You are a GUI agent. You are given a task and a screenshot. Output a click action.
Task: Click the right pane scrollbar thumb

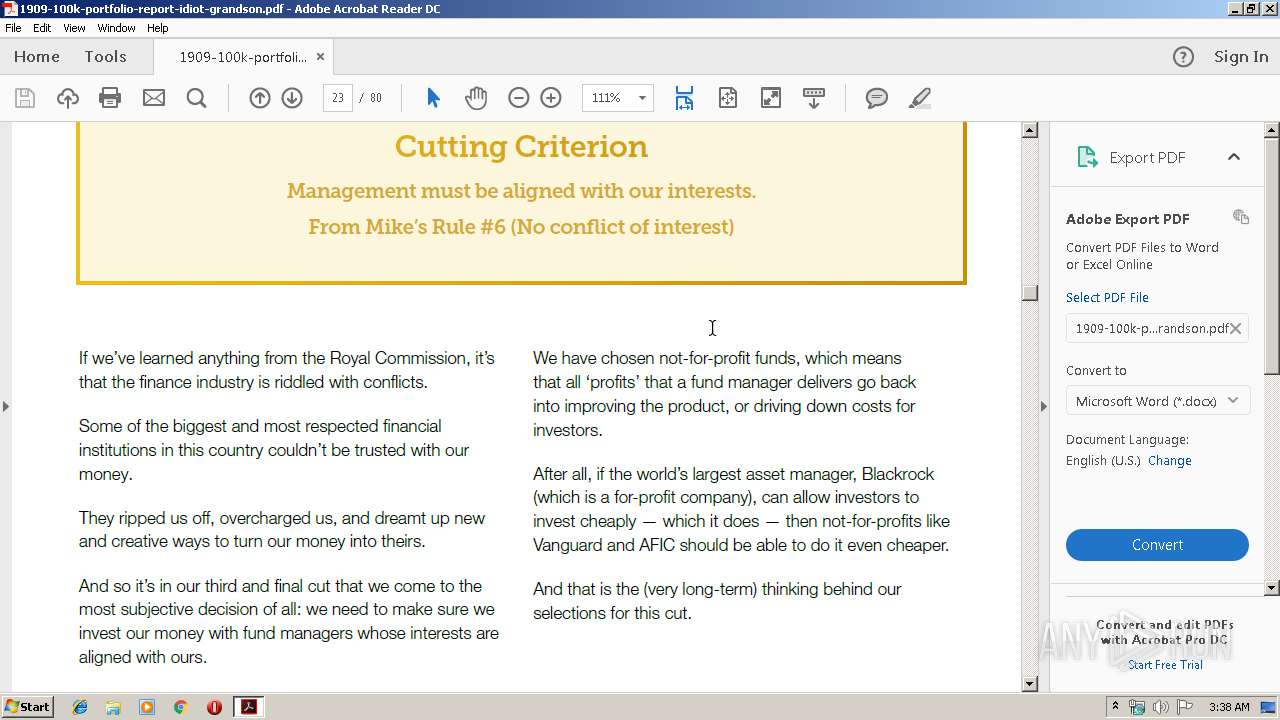pos(1272,255)
